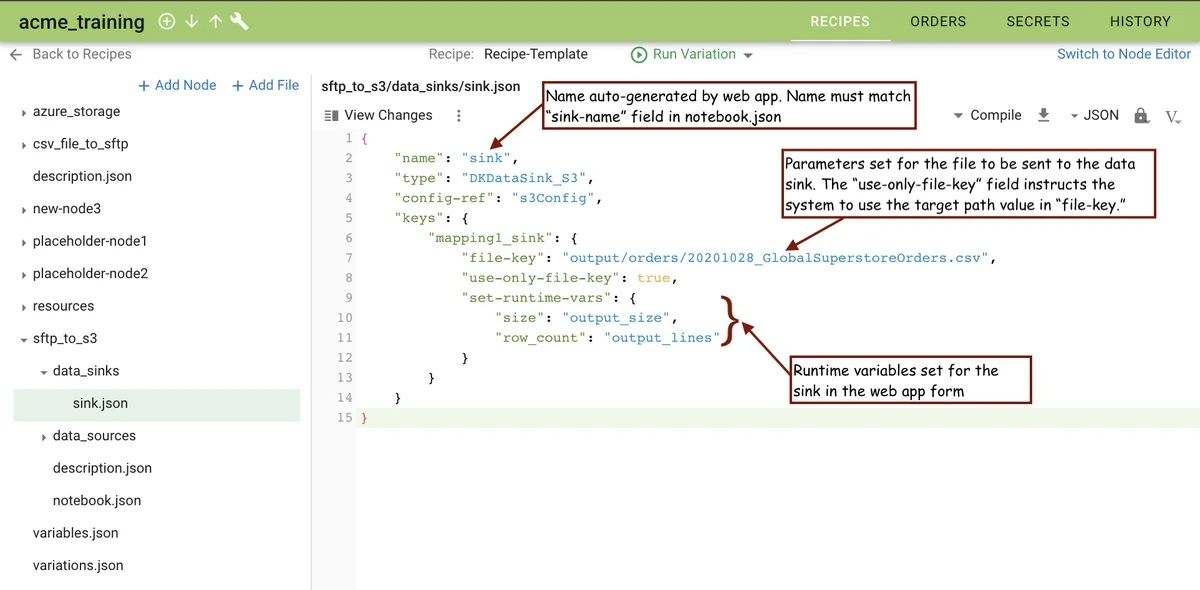Click the View Changes button
Screen dimensions: 1200x590
(379, 115)
